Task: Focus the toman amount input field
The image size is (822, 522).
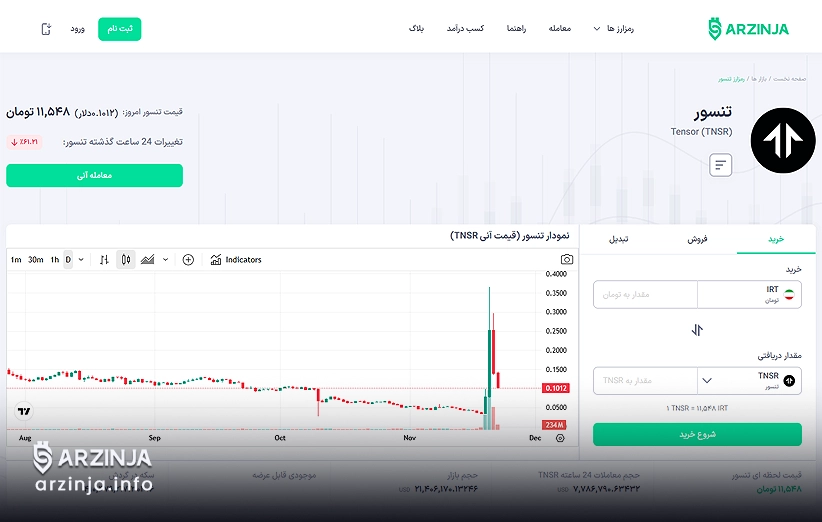Action: [645, 295]
